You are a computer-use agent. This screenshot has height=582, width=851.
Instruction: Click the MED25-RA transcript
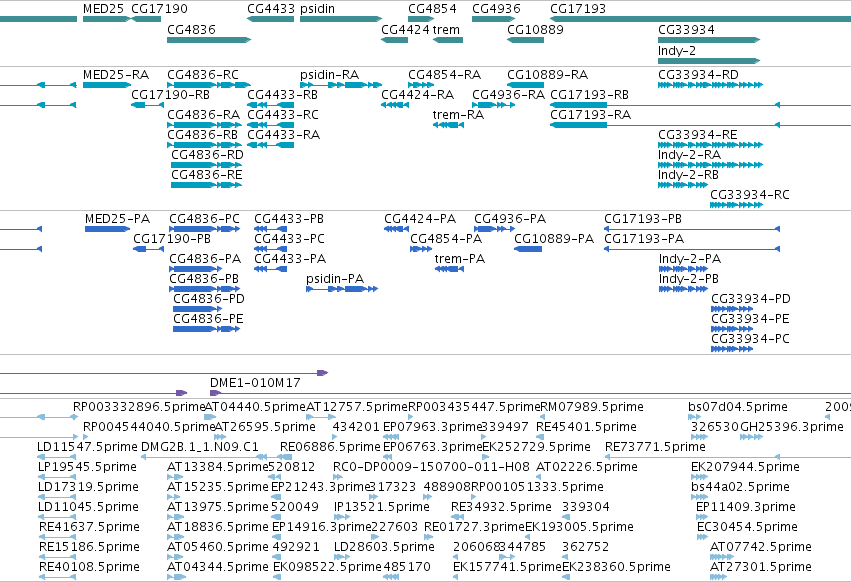point(116,74)
